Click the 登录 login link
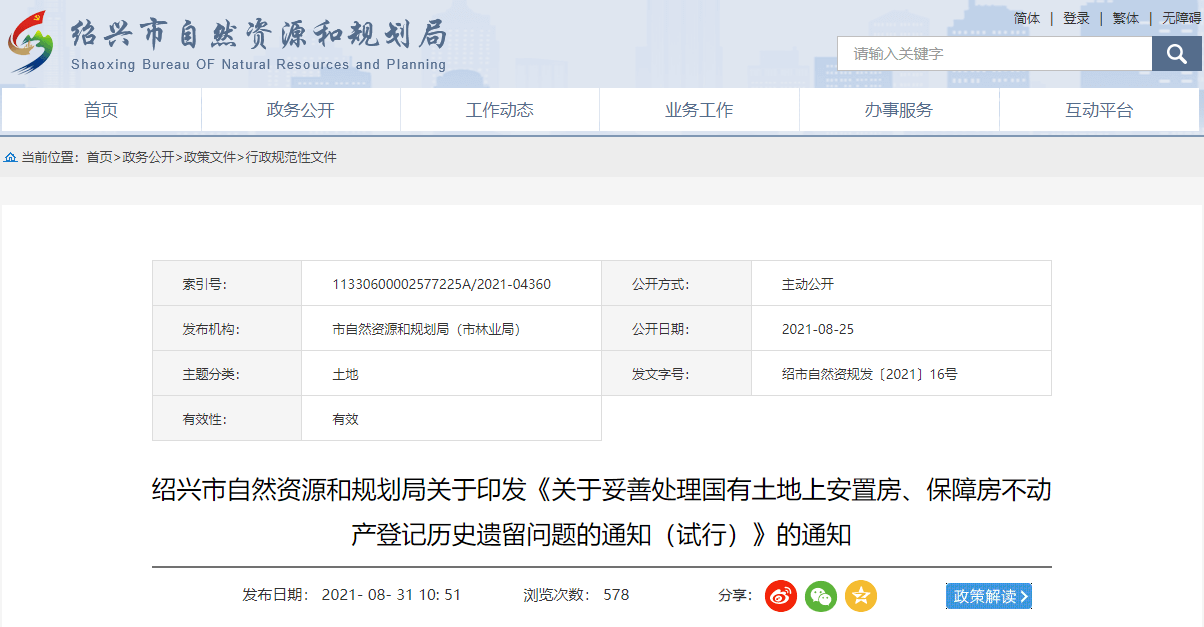The height and width of the screenshot is (627, 1204). pos(1075,18)
